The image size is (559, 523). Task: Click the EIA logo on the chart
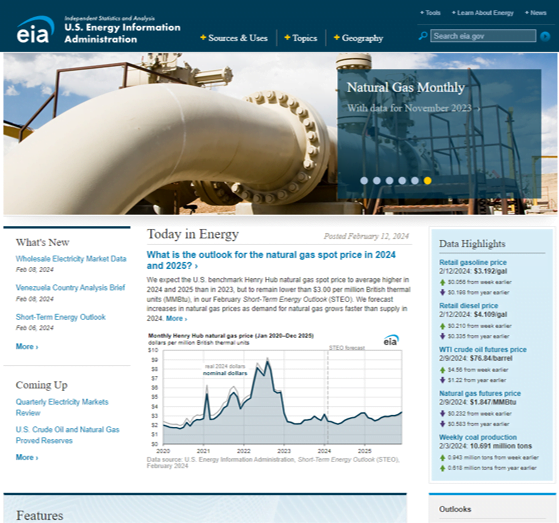coord(391,340)
